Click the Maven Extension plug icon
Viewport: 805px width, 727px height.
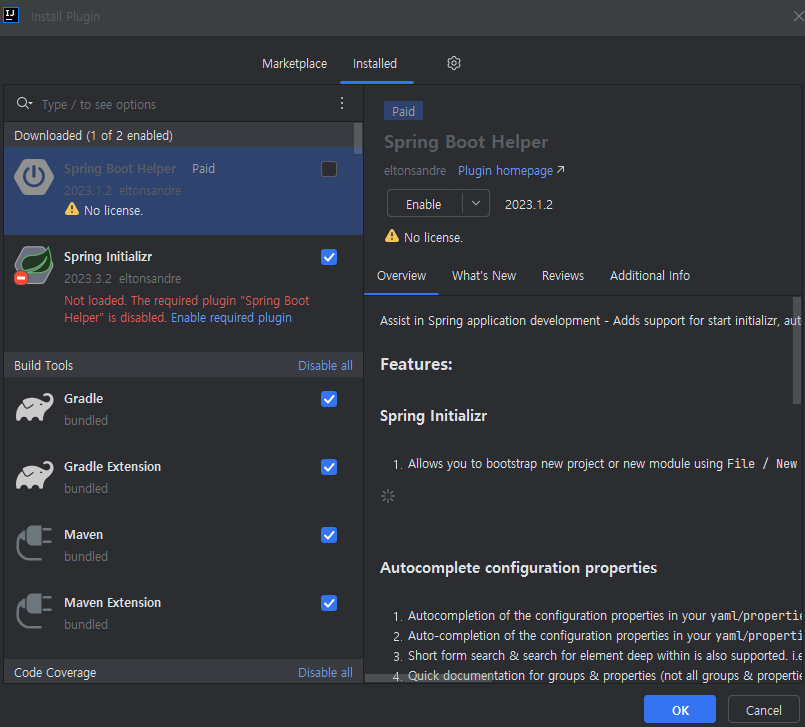(x=34, y=610)
